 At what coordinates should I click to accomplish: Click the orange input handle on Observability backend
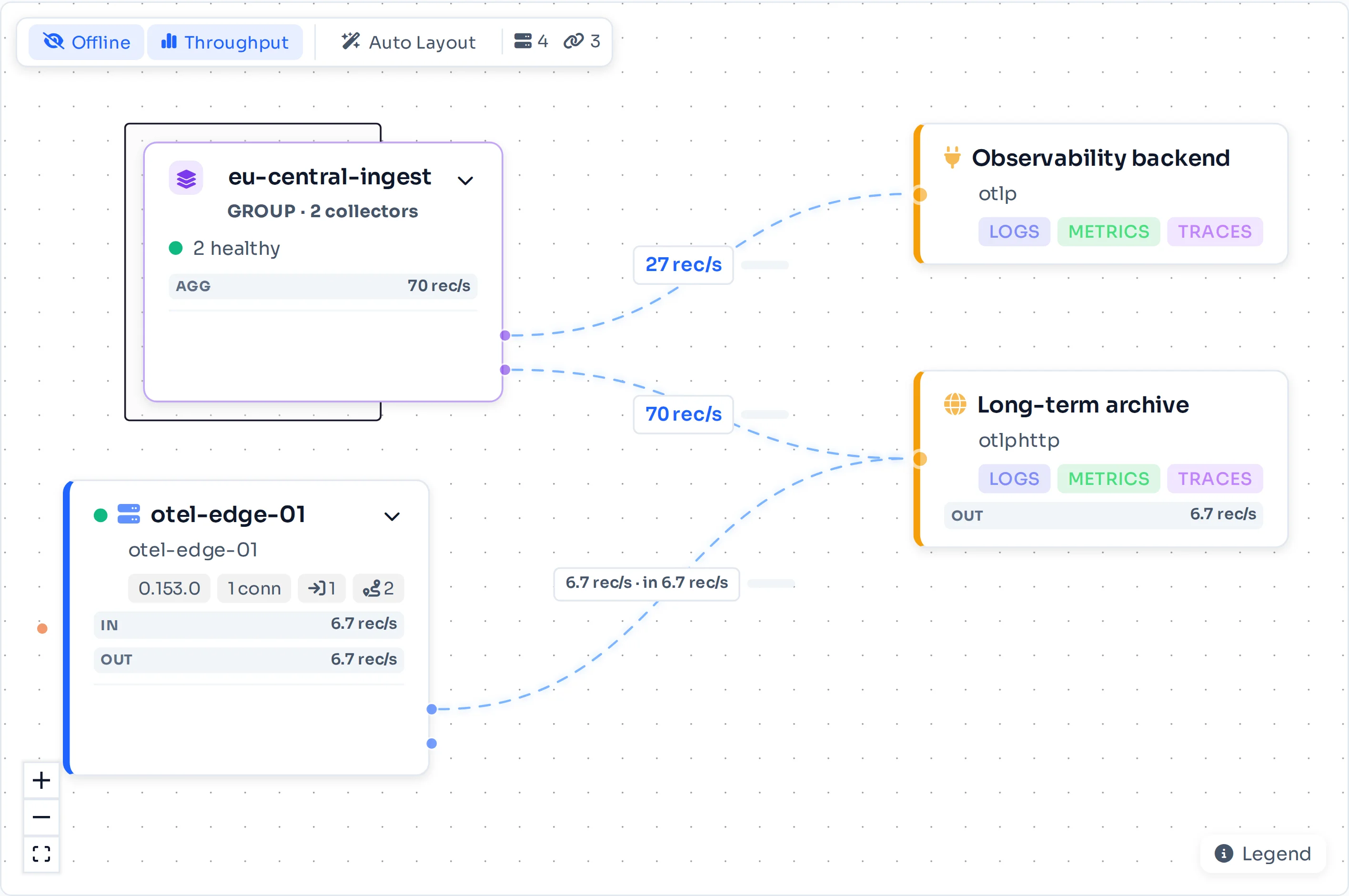coord(920,195)
